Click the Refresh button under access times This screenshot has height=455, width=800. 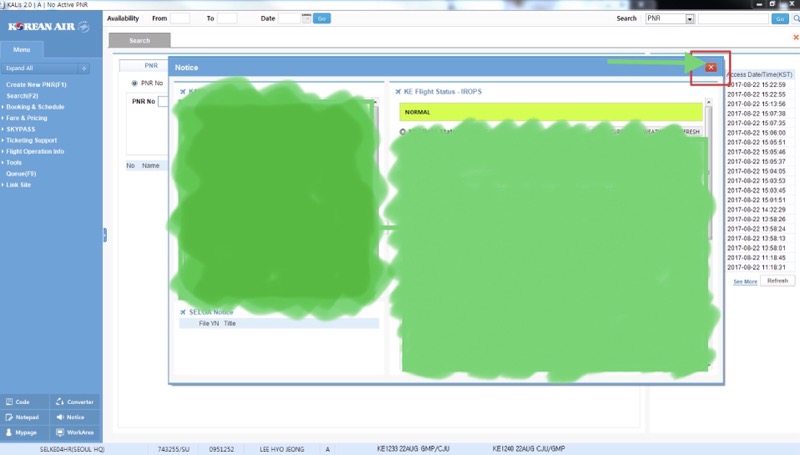pos(777,281)
